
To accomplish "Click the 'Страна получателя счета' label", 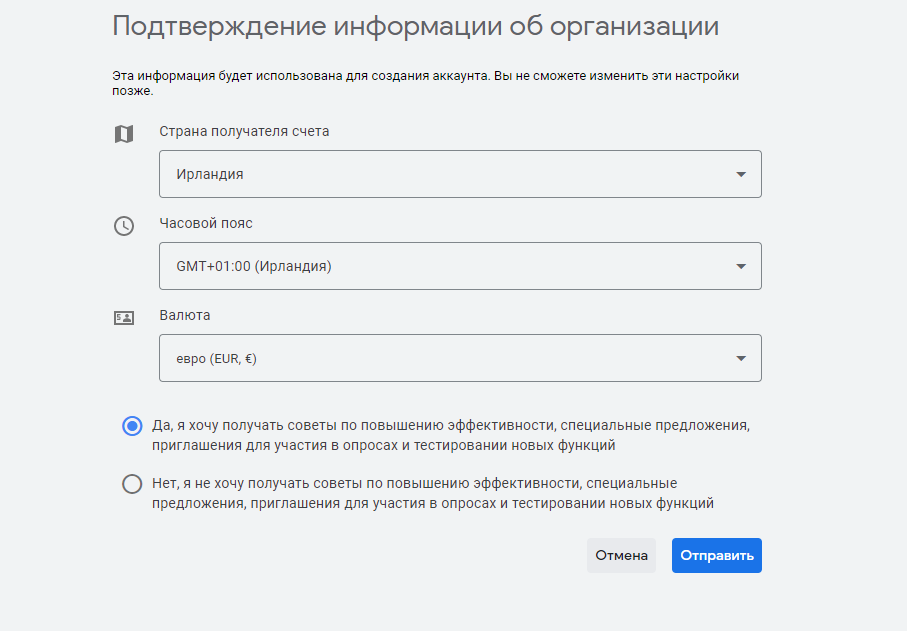I will click(244, 131).
